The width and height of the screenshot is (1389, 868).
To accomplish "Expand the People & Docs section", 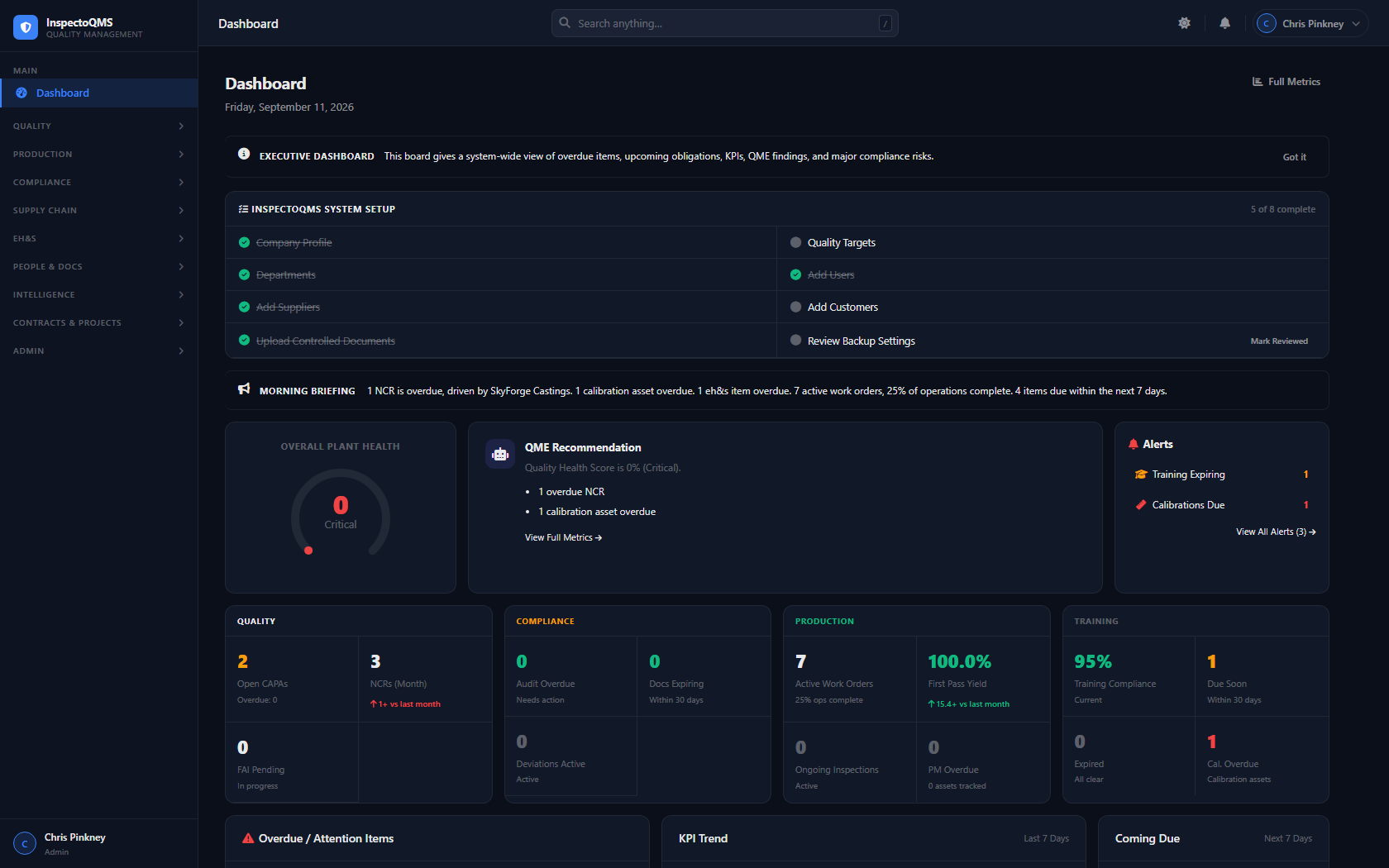I will 98,266.
